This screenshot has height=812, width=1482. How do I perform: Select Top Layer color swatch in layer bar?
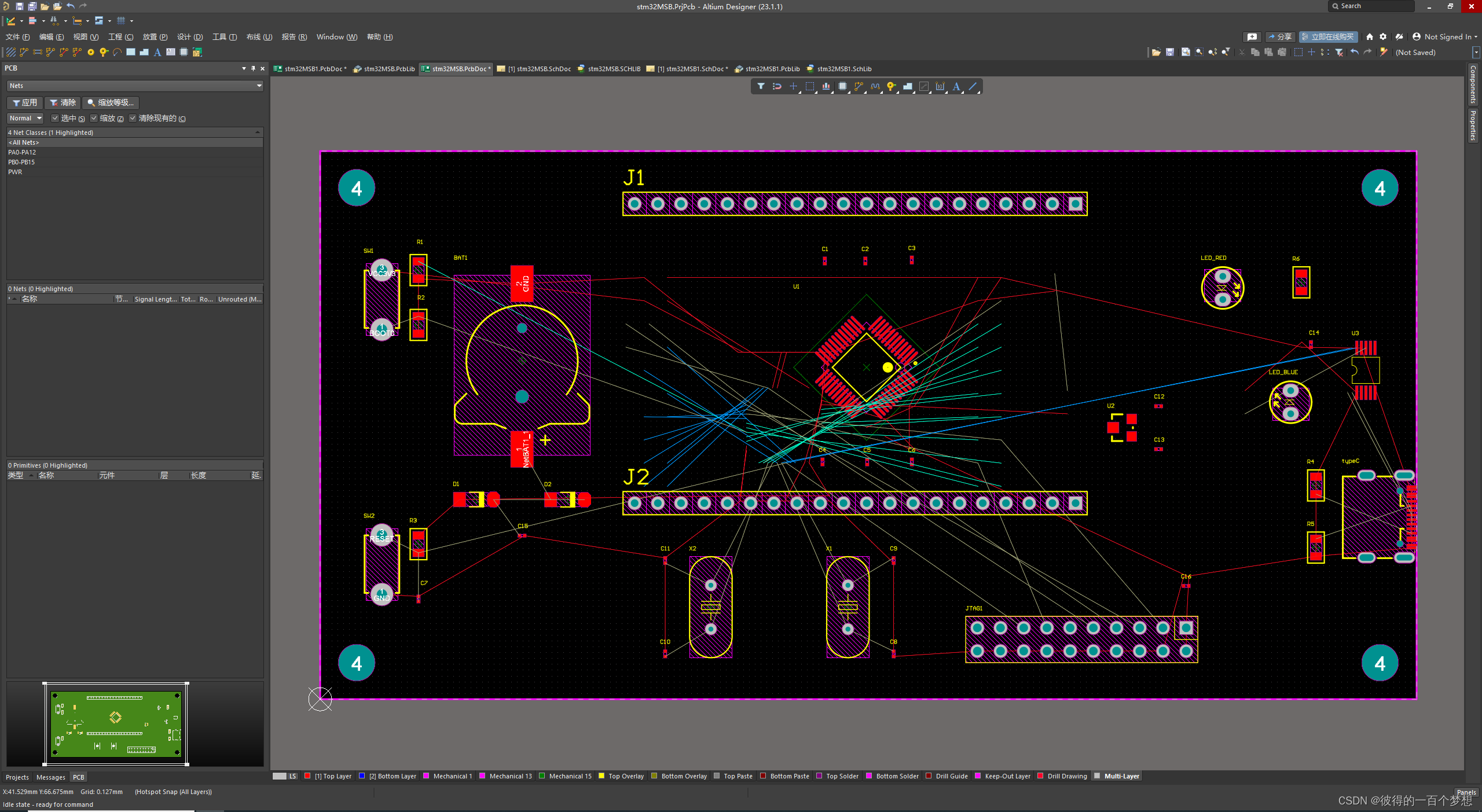(308, 776)
